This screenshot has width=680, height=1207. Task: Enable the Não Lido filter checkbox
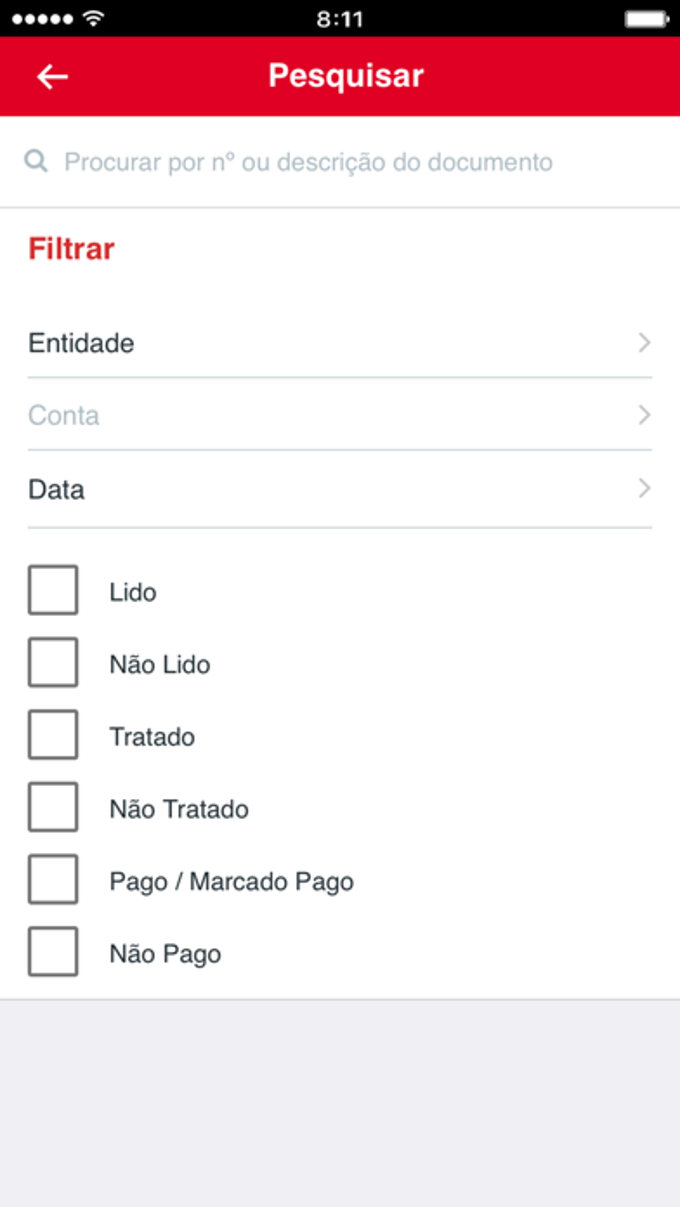pos(53,662)
